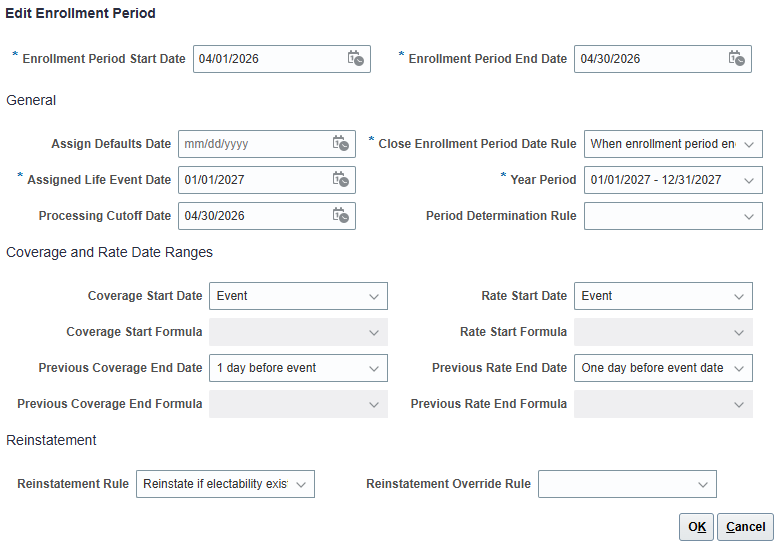
Task: Open the Previous Rate End Formula dropdown
Action: click(x=663, y=404)
